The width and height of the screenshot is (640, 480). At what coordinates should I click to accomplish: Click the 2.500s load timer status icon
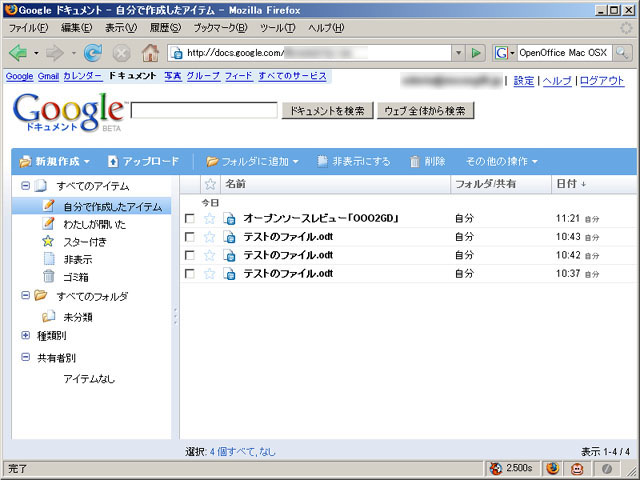pyautogui.click(x=512, y=468)
